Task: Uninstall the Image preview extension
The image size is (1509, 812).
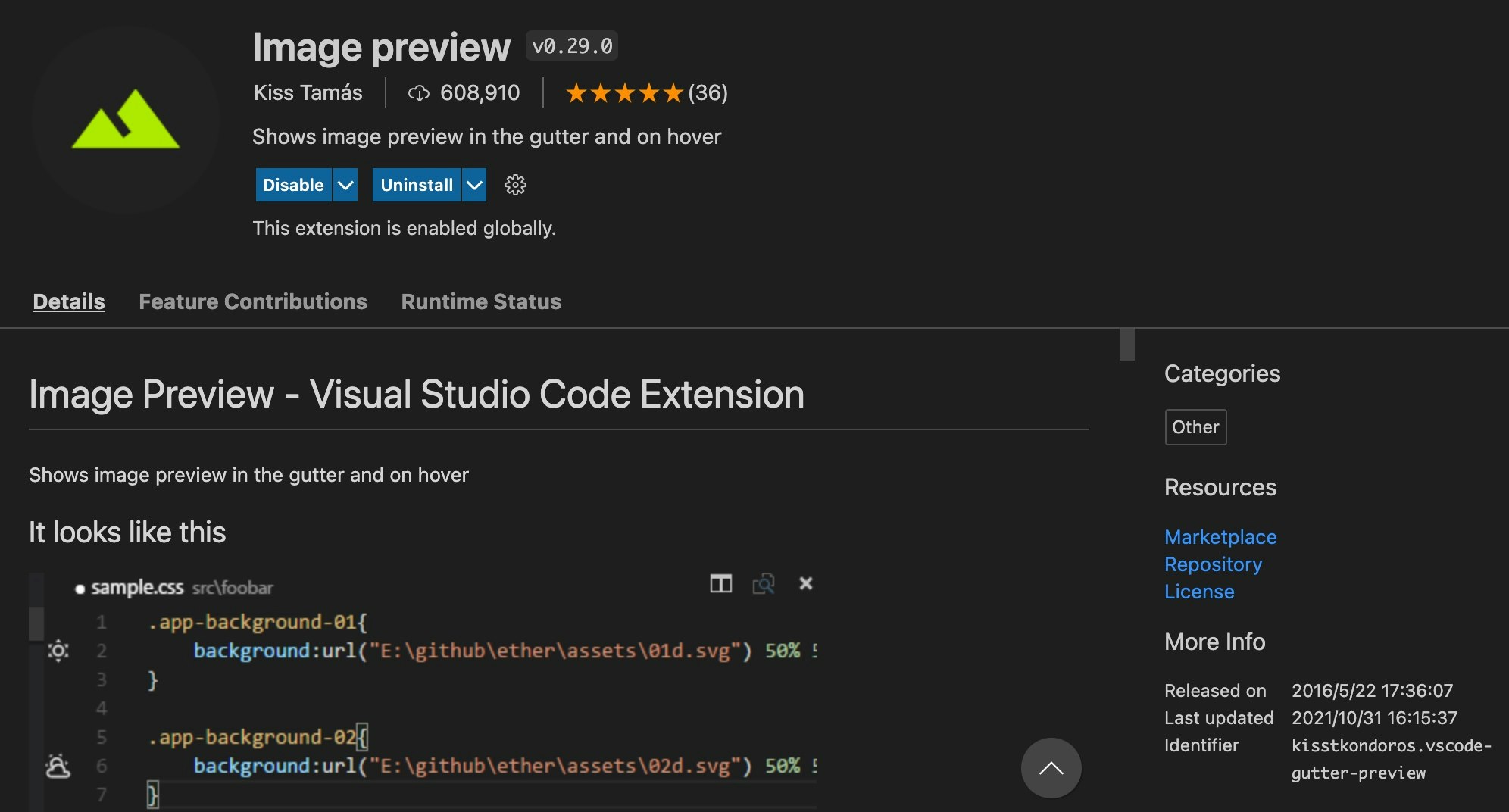Action: click(x=417, y=185)
